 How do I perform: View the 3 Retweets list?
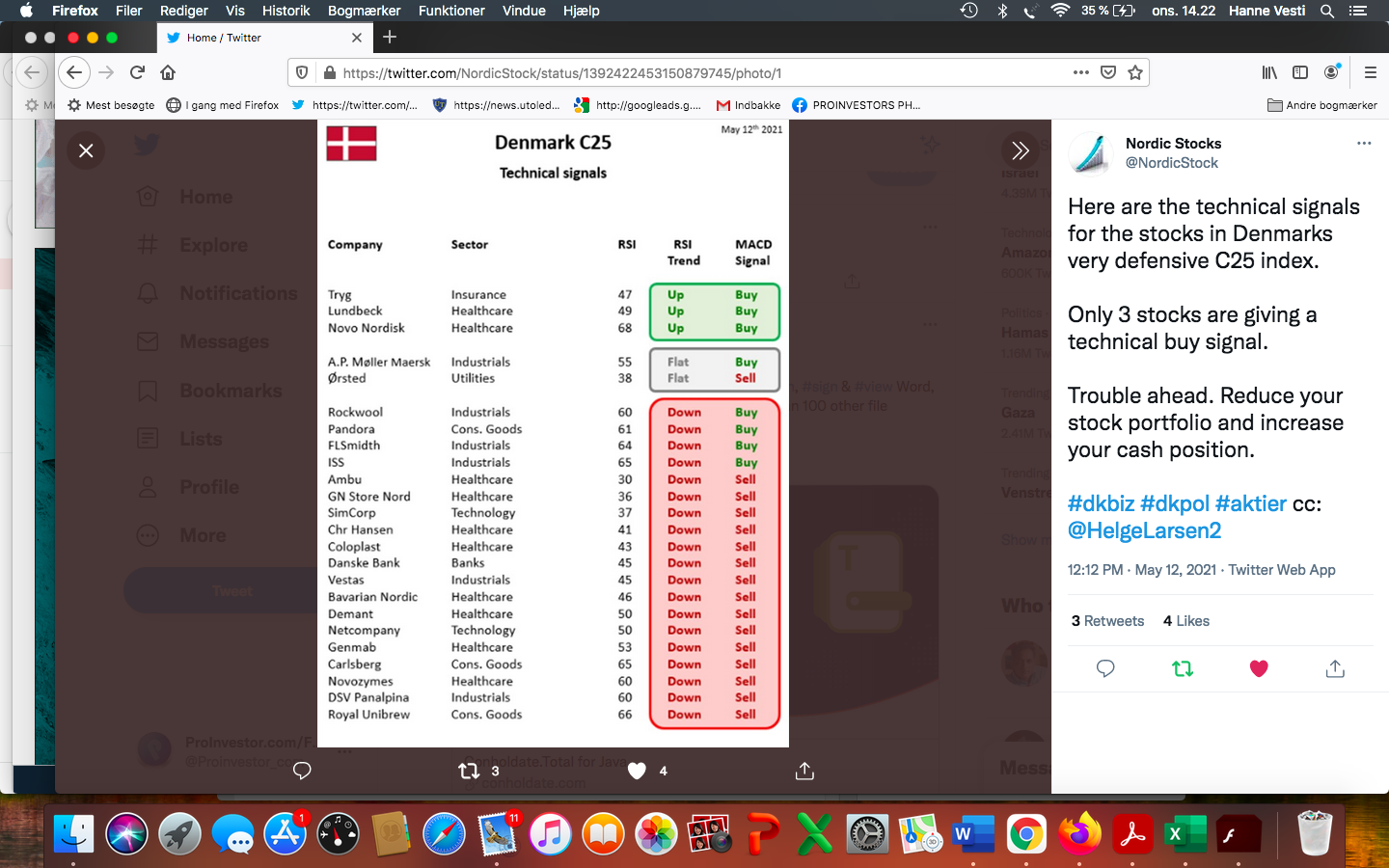click(x=1107, y=621)
